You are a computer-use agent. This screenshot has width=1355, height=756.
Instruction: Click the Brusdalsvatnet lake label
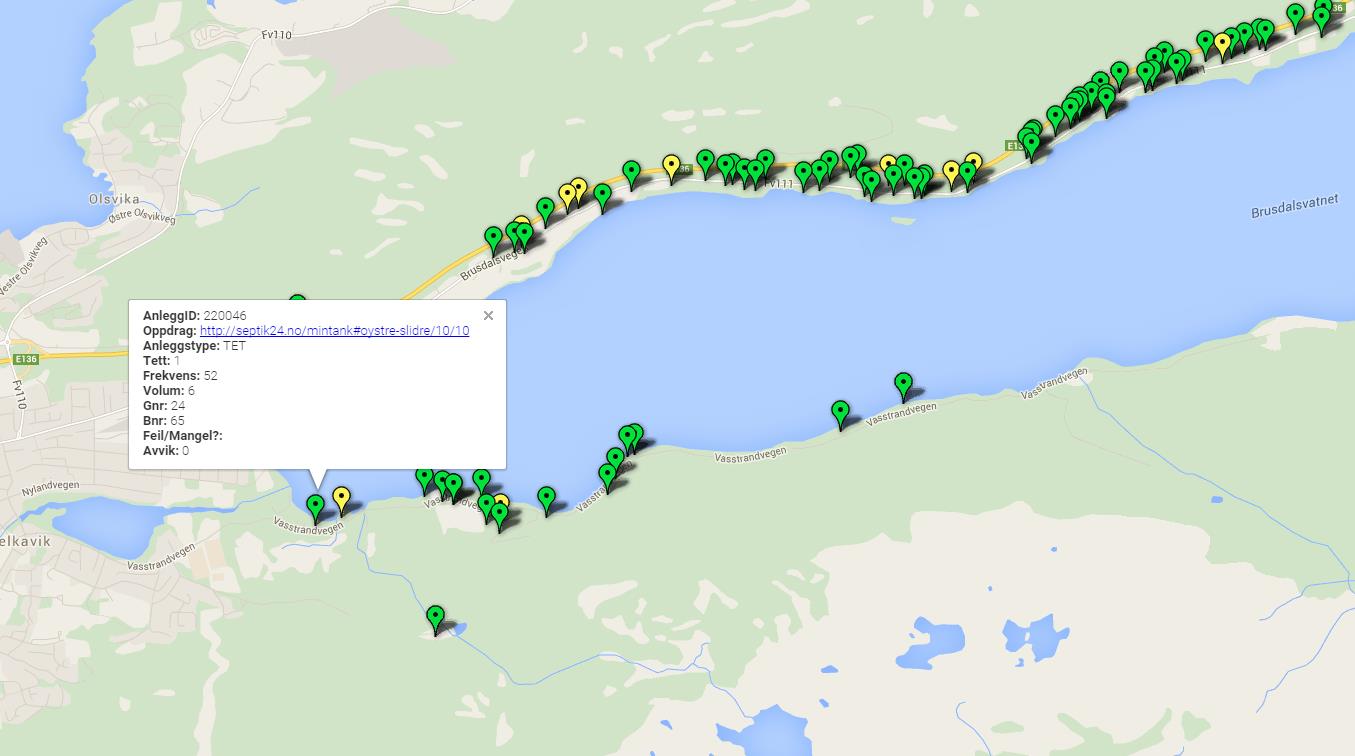tap(1294, 206)
